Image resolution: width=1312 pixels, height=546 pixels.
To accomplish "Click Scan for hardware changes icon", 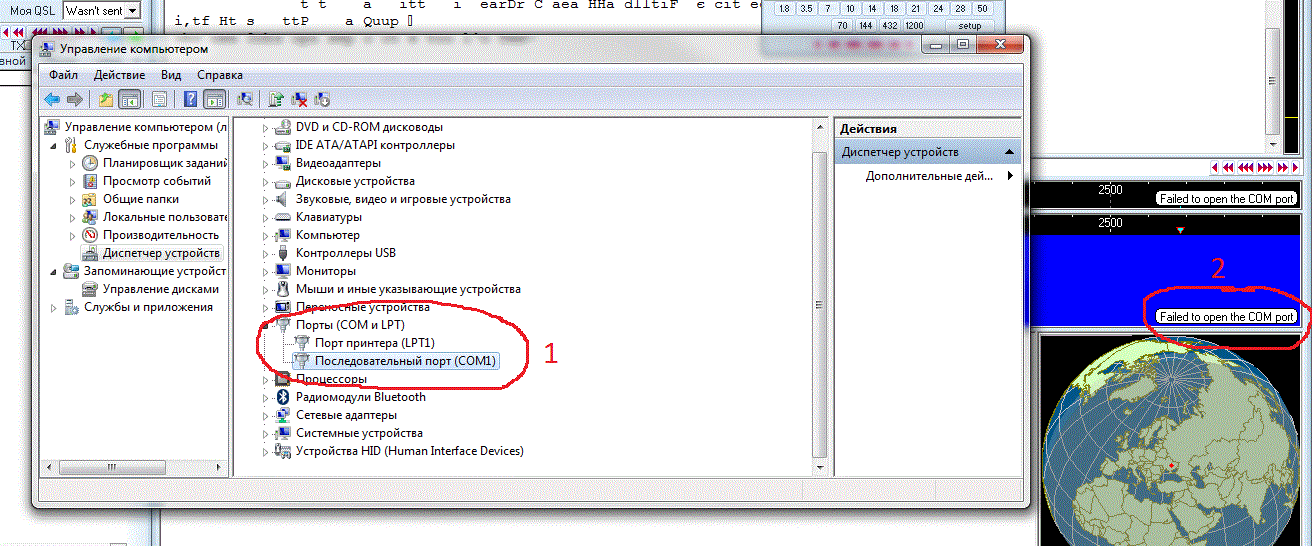I will click(244, 99).
